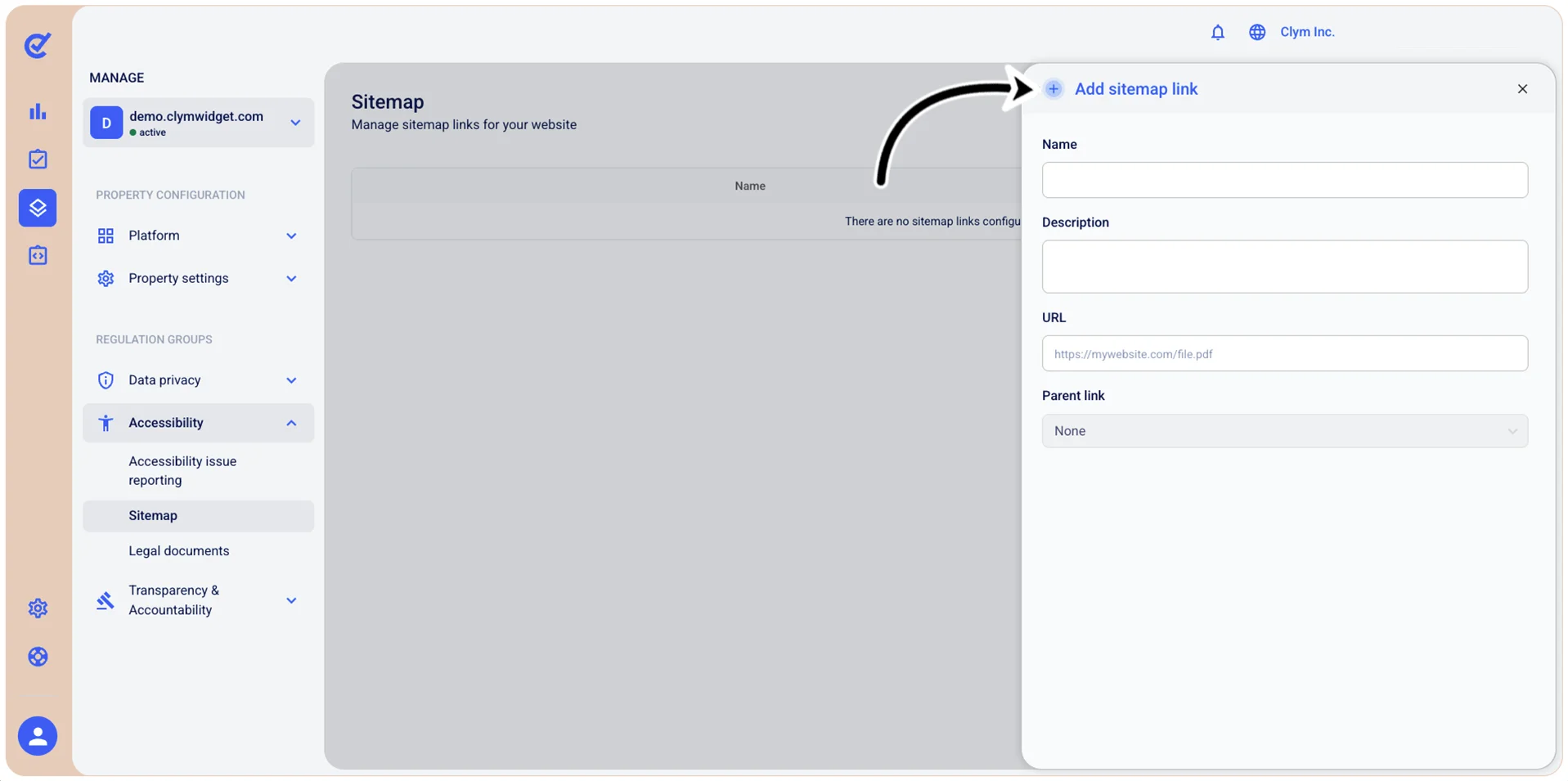
Task: Click the Property settings gear icon
Action: tap(106, 279)
